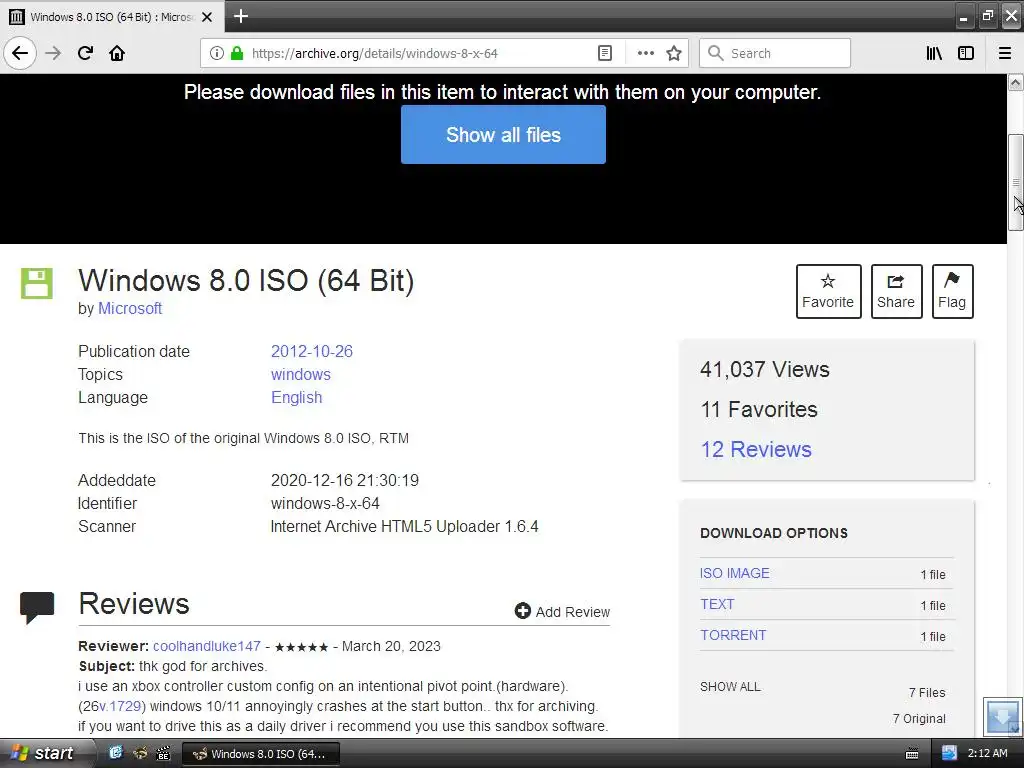Favorite this item
The width and height of the screenshot is (1024, 768).
(x=828, y=291)
